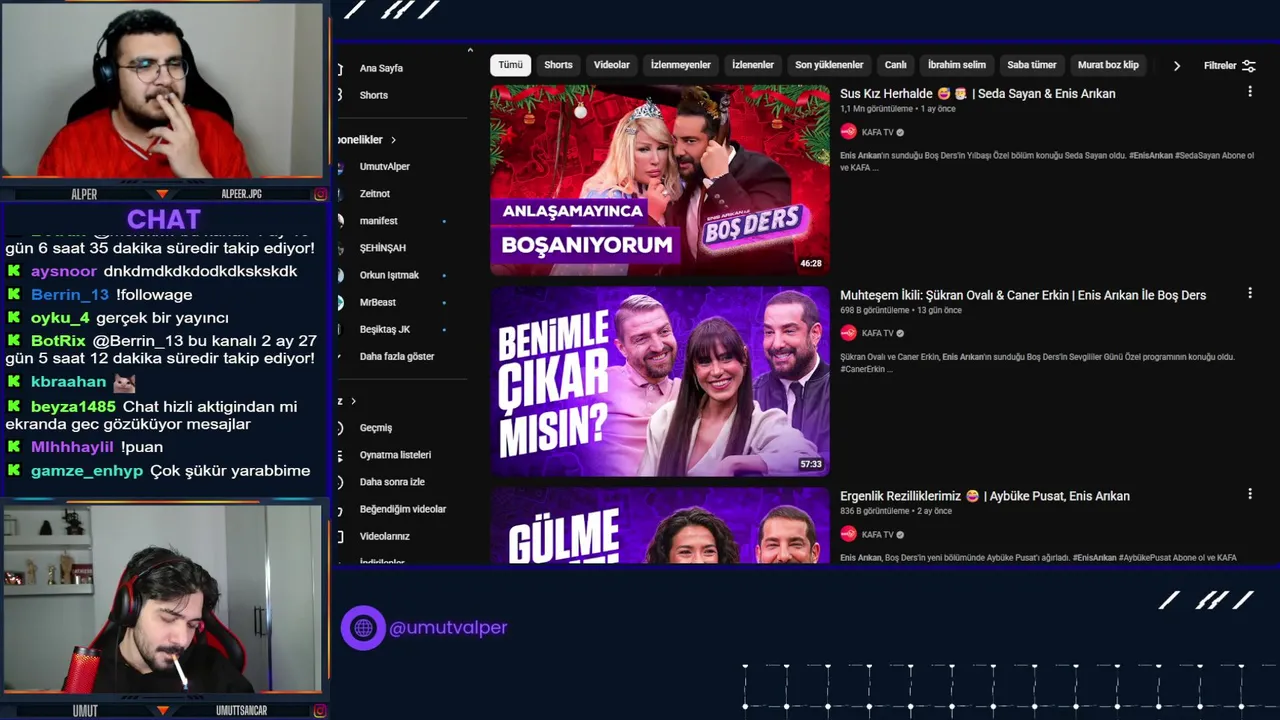Select the Shorts filter chip
The width and height of the screenshot is (1280, 720).
point(558,65)
